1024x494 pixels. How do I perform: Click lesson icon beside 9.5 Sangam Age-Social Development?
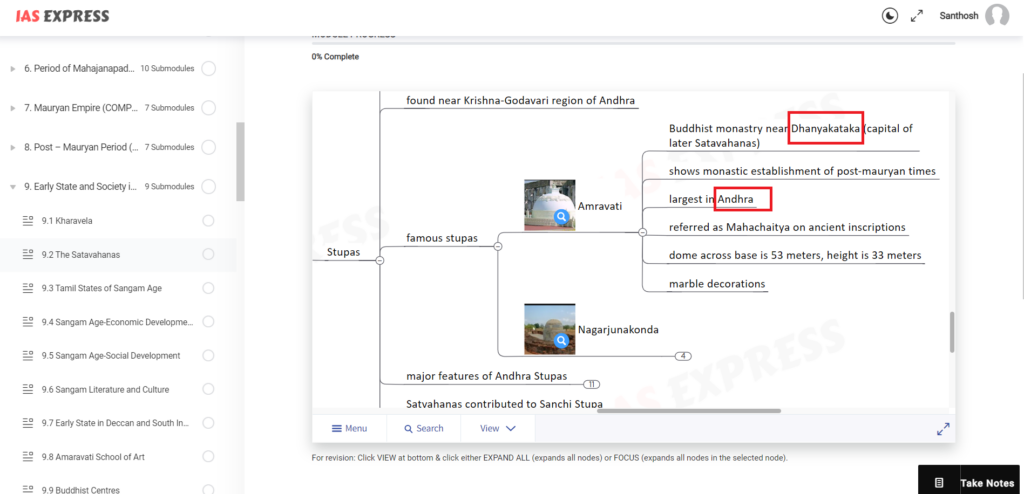[27, 355]
